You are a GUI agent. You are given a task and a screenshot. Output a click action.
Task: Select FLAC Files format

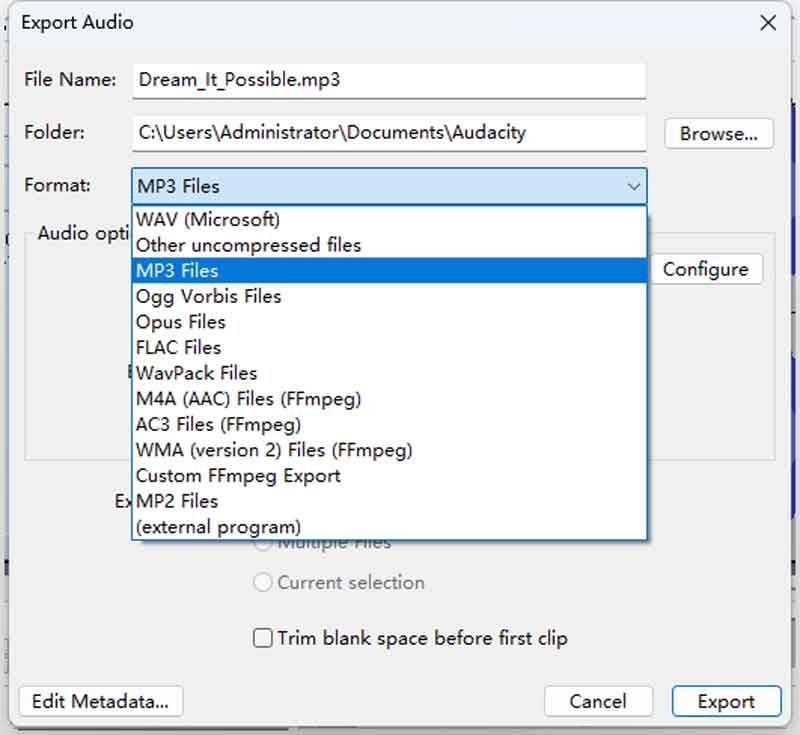pos(178,348)
